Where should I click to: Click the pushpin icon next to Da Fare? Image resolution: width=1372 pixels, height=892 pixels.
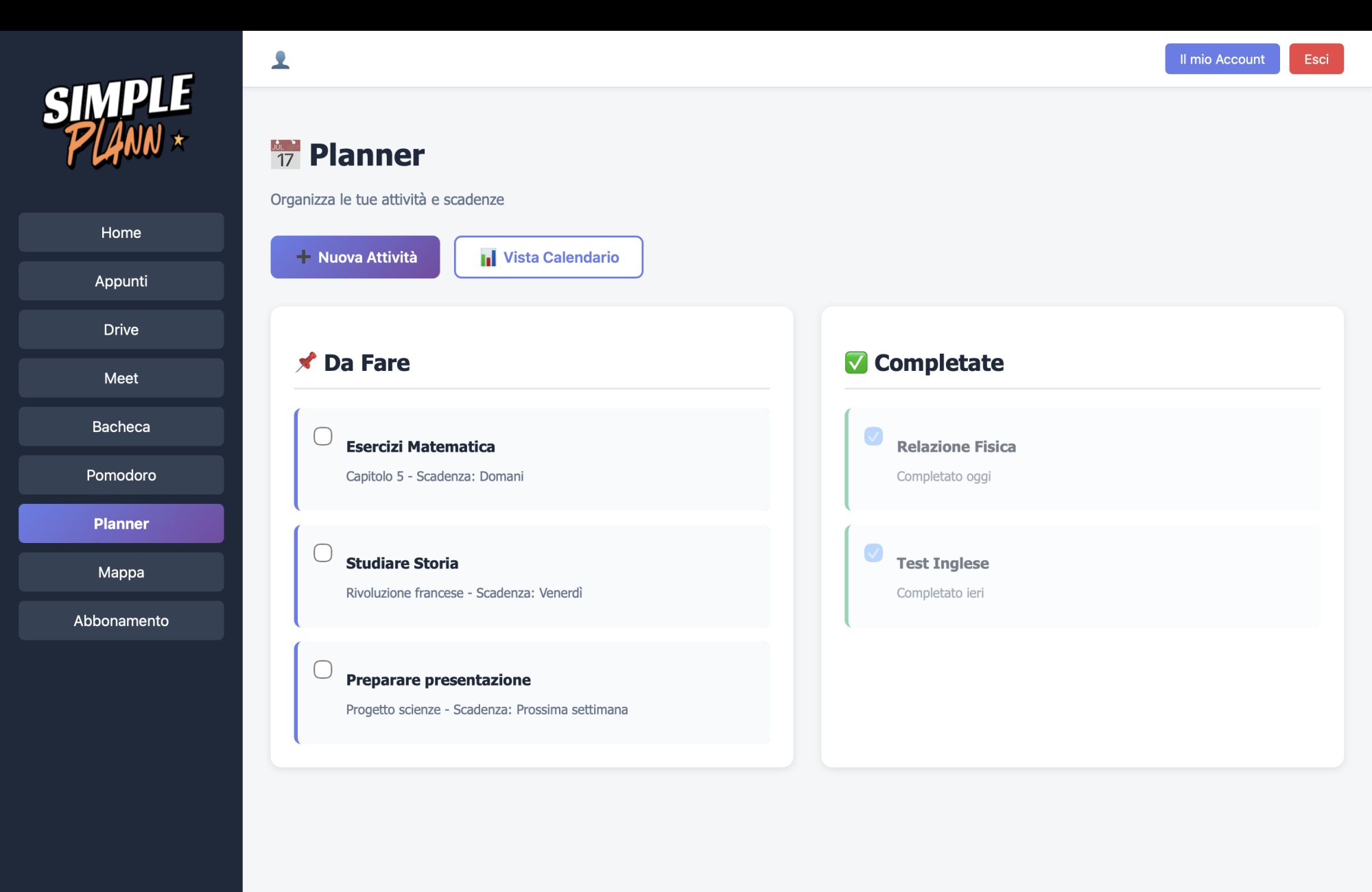306,362
